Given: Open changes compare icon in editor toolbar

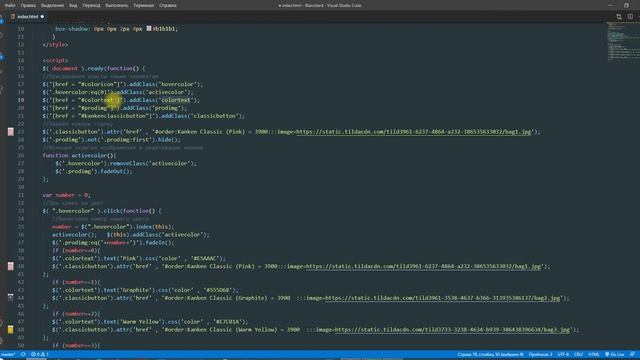Looking at the screenshot, I should pos(619,17).
